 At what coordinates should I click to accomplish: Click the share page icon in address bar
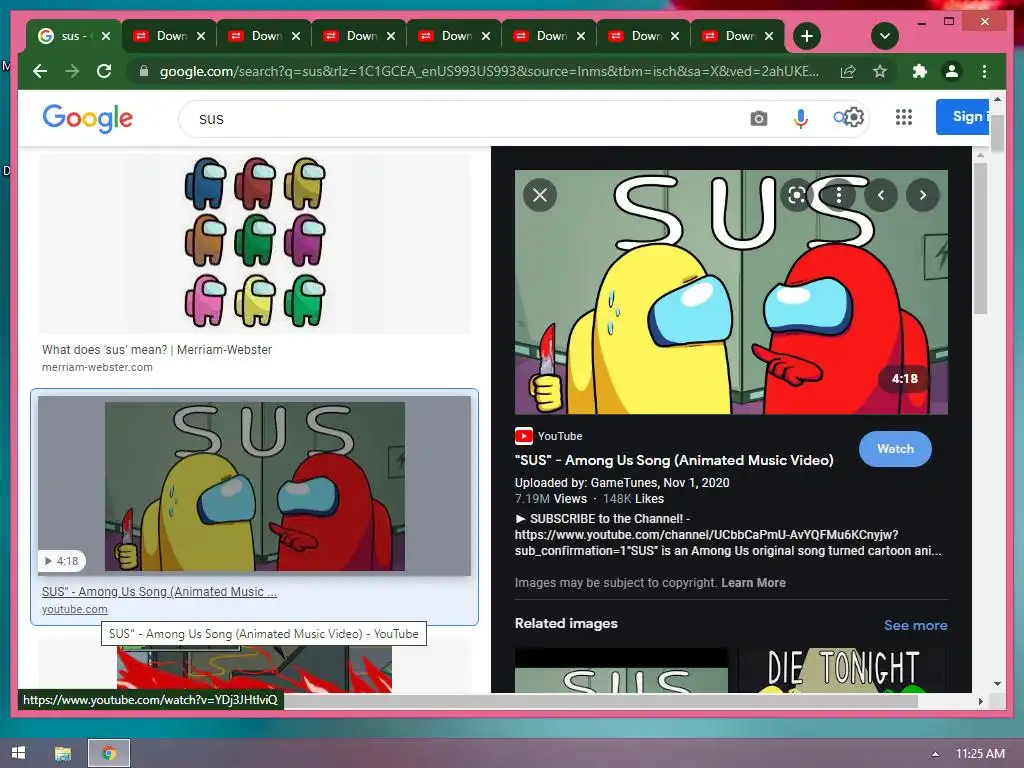tap(848, 71)
